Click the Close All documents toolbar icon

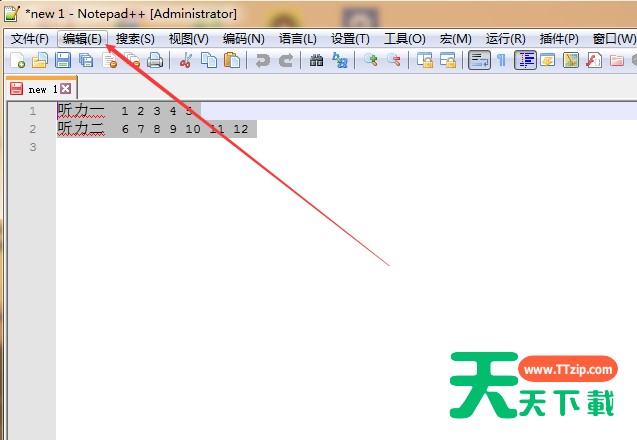[132, 61]
